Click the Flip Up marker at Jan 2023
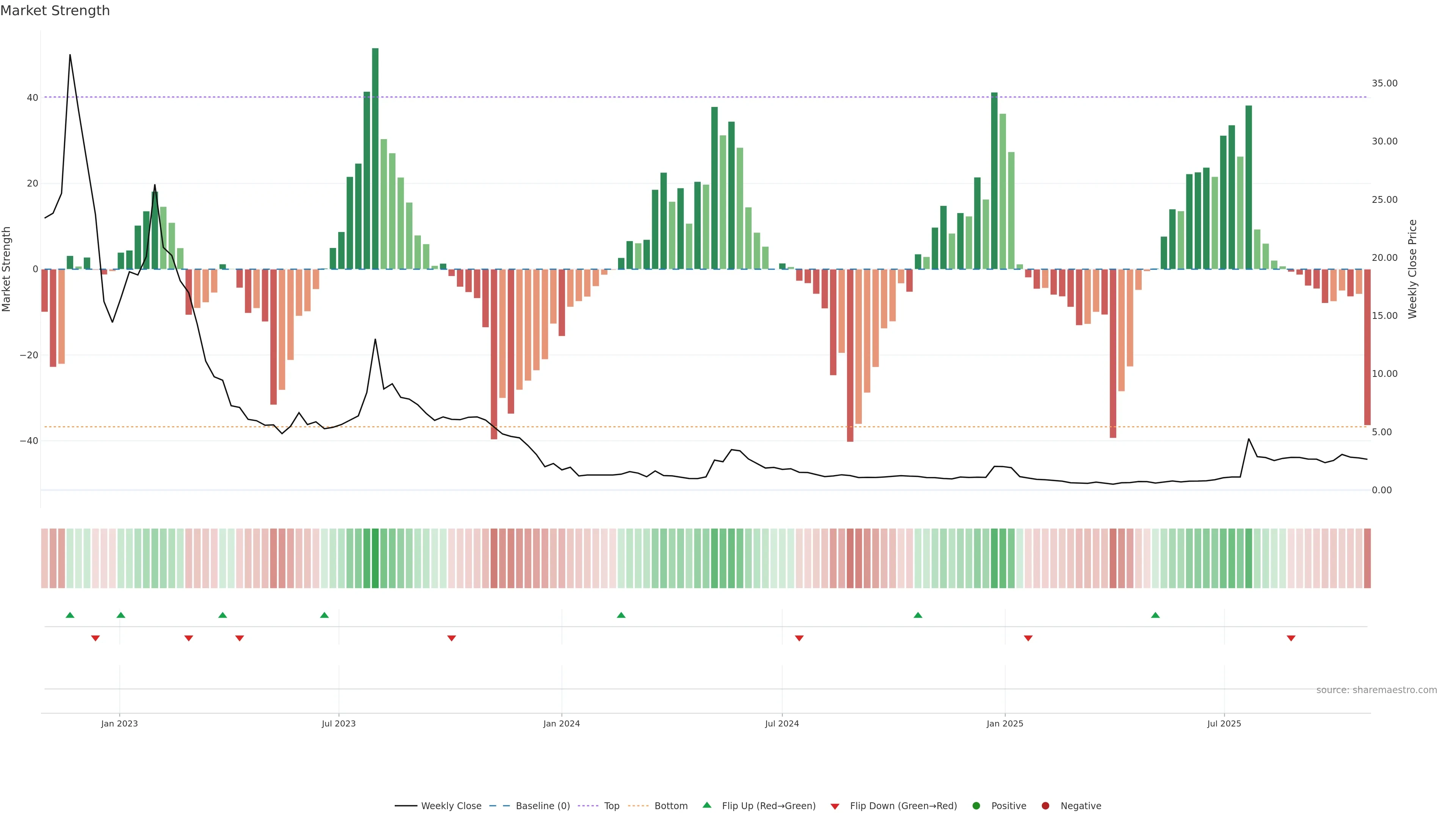Image resolution: width=1456 pixels, height=819 pixels. click(x=121, y=615)
